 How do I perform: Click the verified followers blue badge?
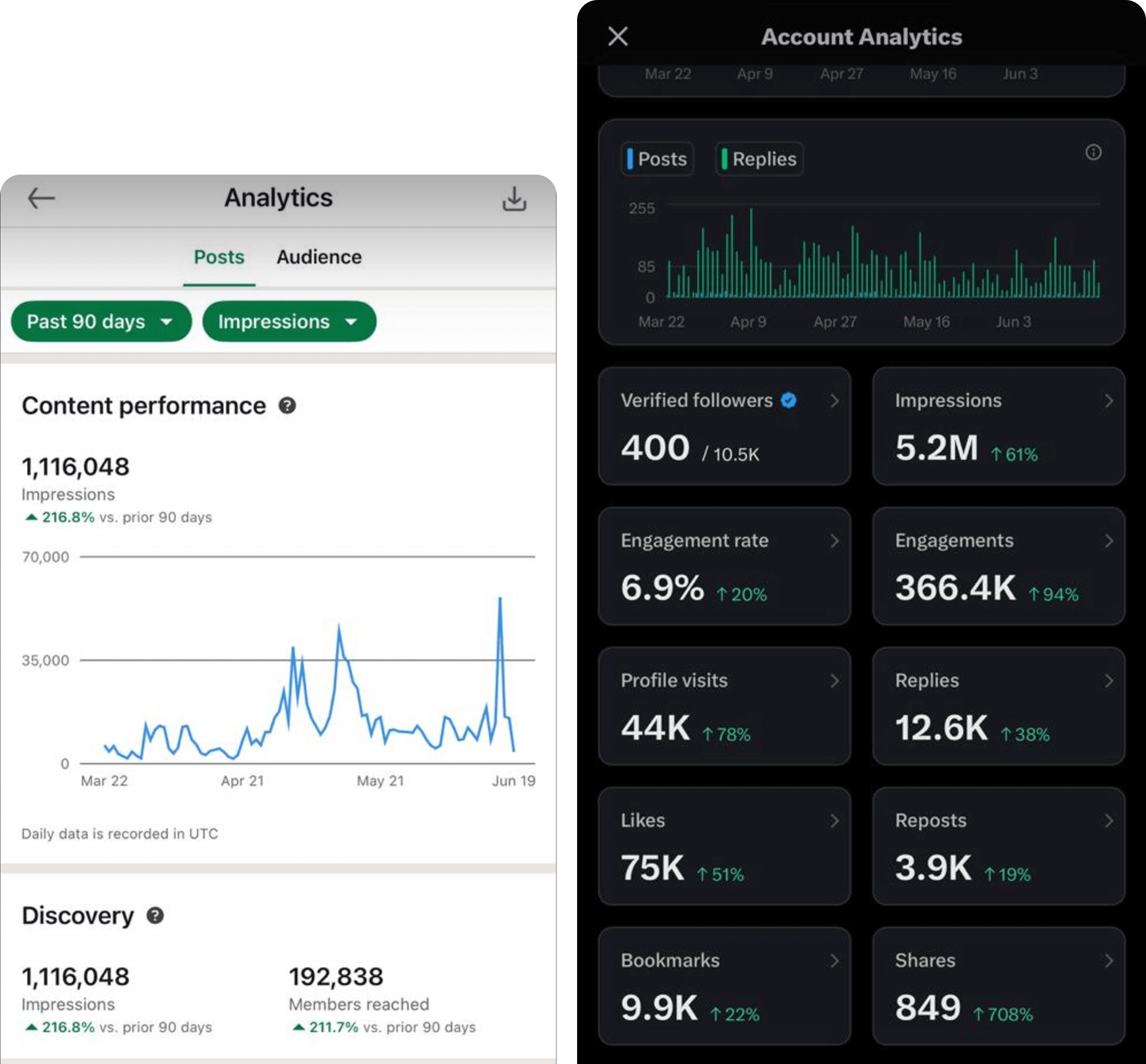(789, 401)
